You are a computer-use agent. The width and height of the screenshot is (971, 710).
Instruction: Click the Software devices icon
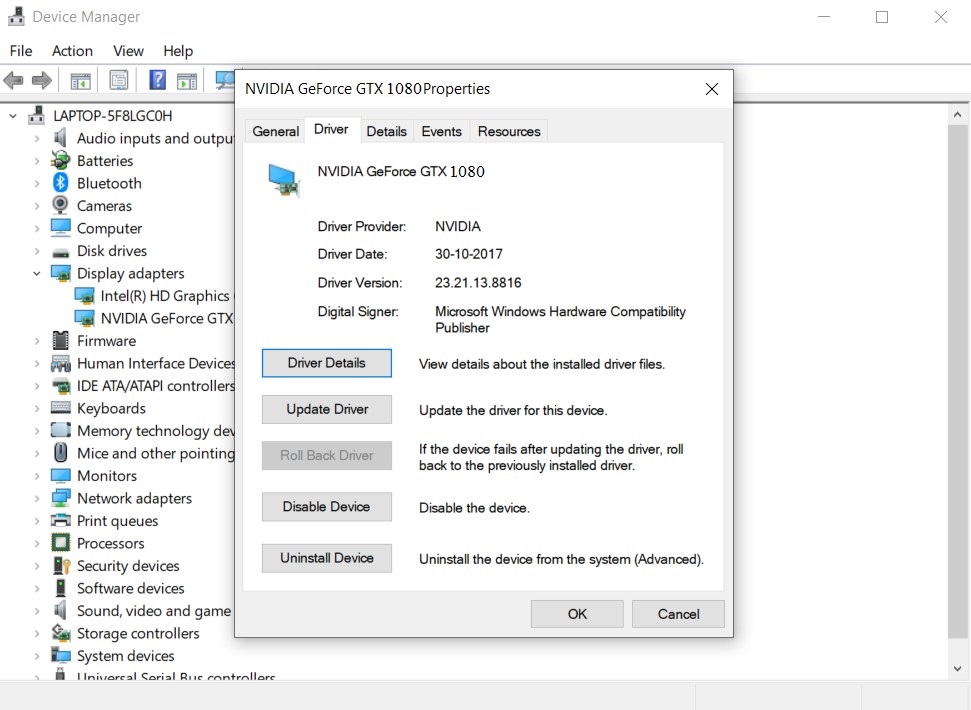pos(61,587)
